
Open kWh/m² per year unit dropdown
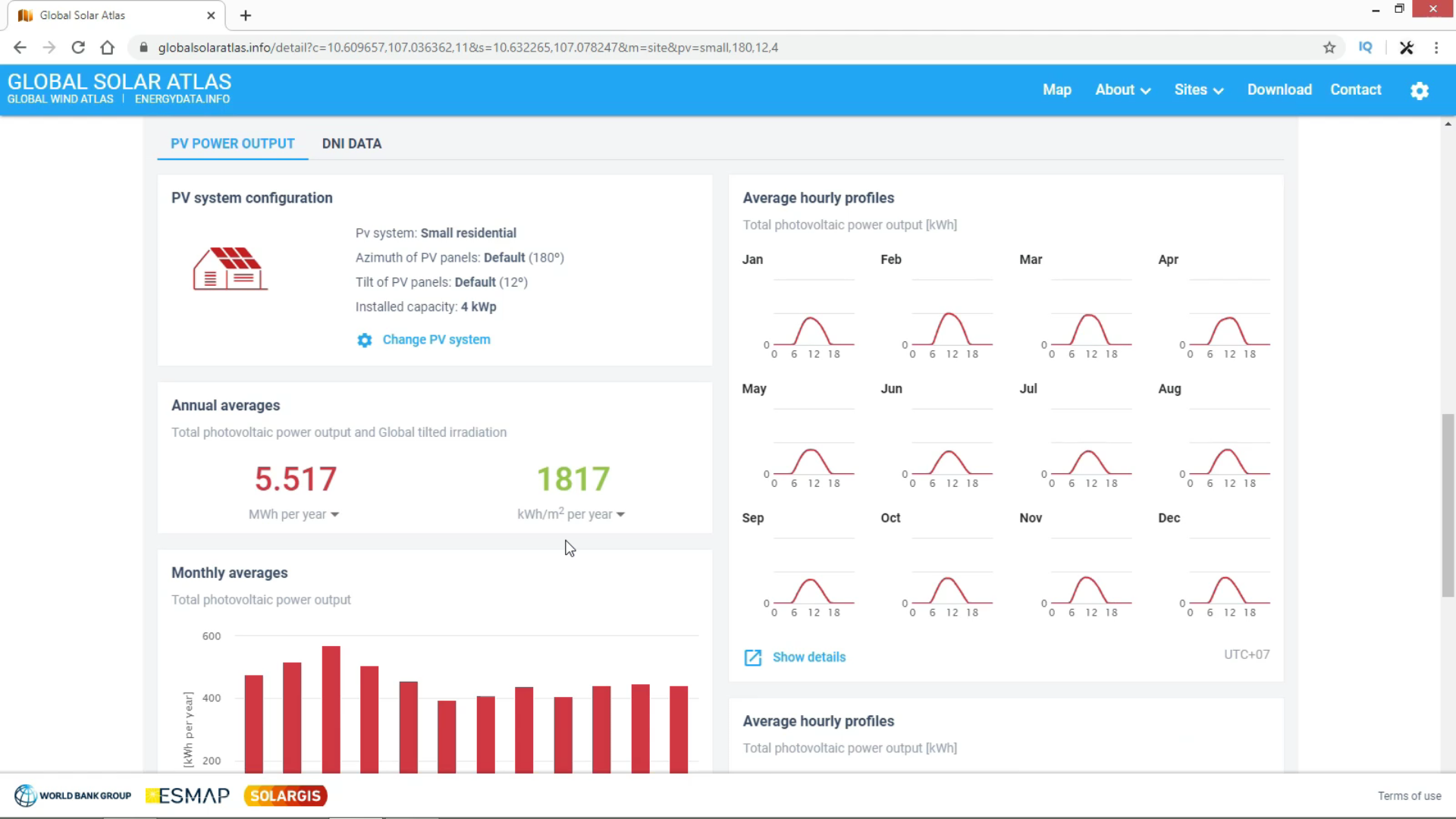(570, 515)
